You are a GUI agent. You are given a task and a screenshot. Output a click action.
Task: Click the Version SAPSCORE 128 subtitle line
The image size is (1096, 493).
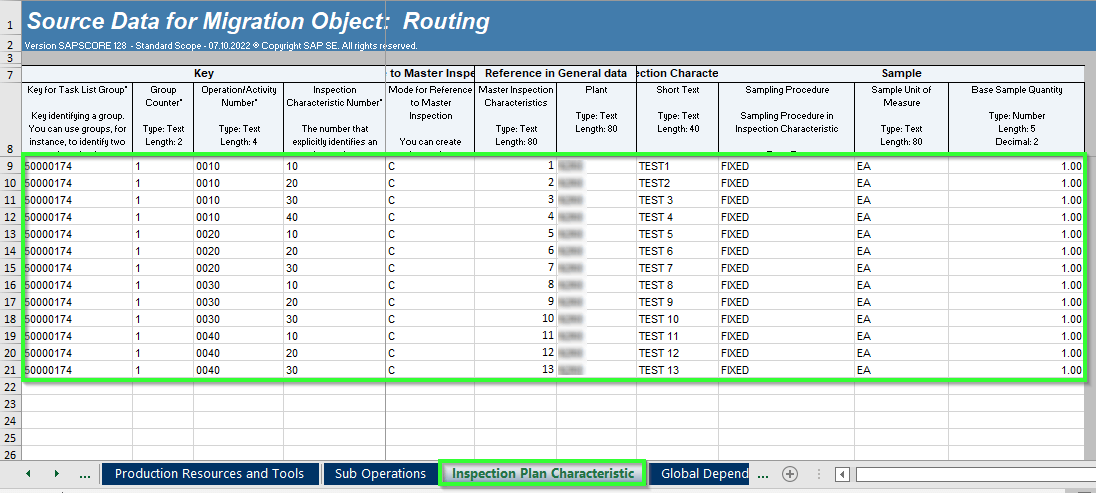click(221, 46)
